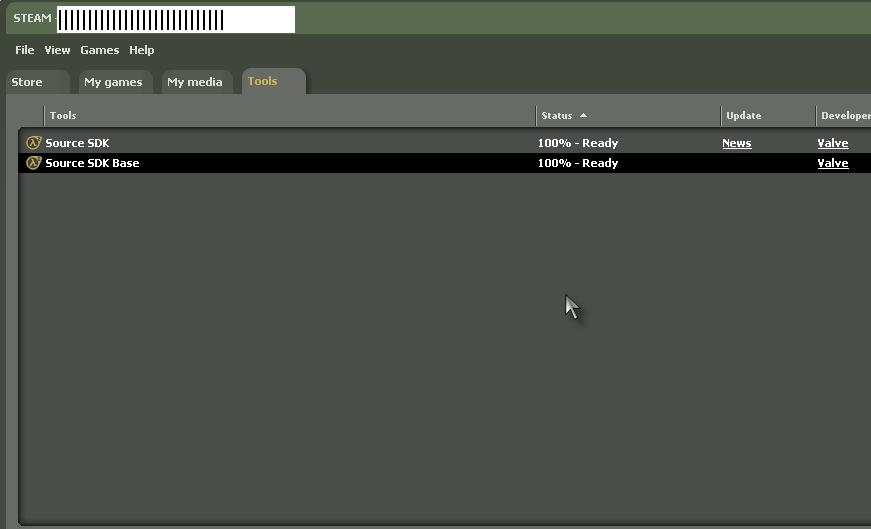The width and height of the screenshot is (871, 529).
Task: Switch to the My media tab
Action: point(197,82)
